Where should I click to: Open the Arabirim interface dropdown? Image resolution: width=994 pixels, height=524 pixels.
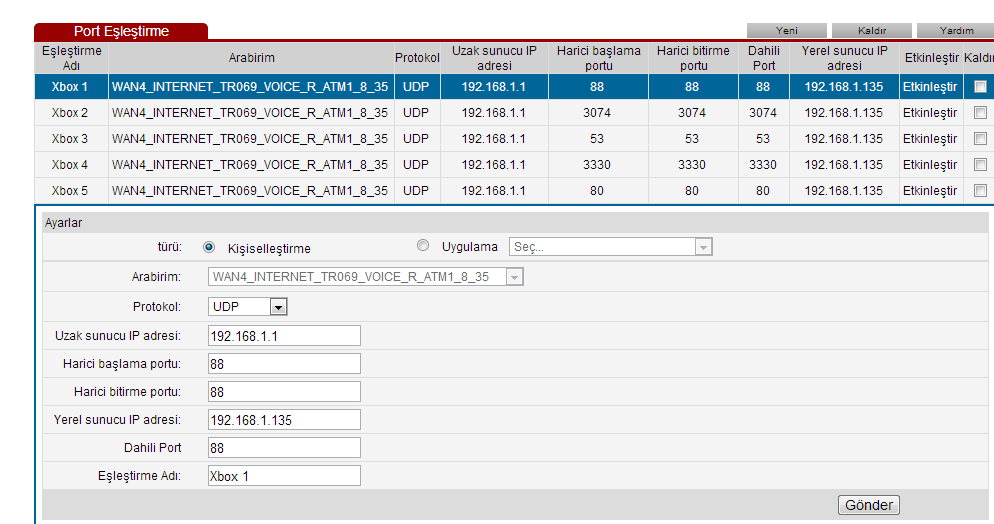[x=366, y=277]
